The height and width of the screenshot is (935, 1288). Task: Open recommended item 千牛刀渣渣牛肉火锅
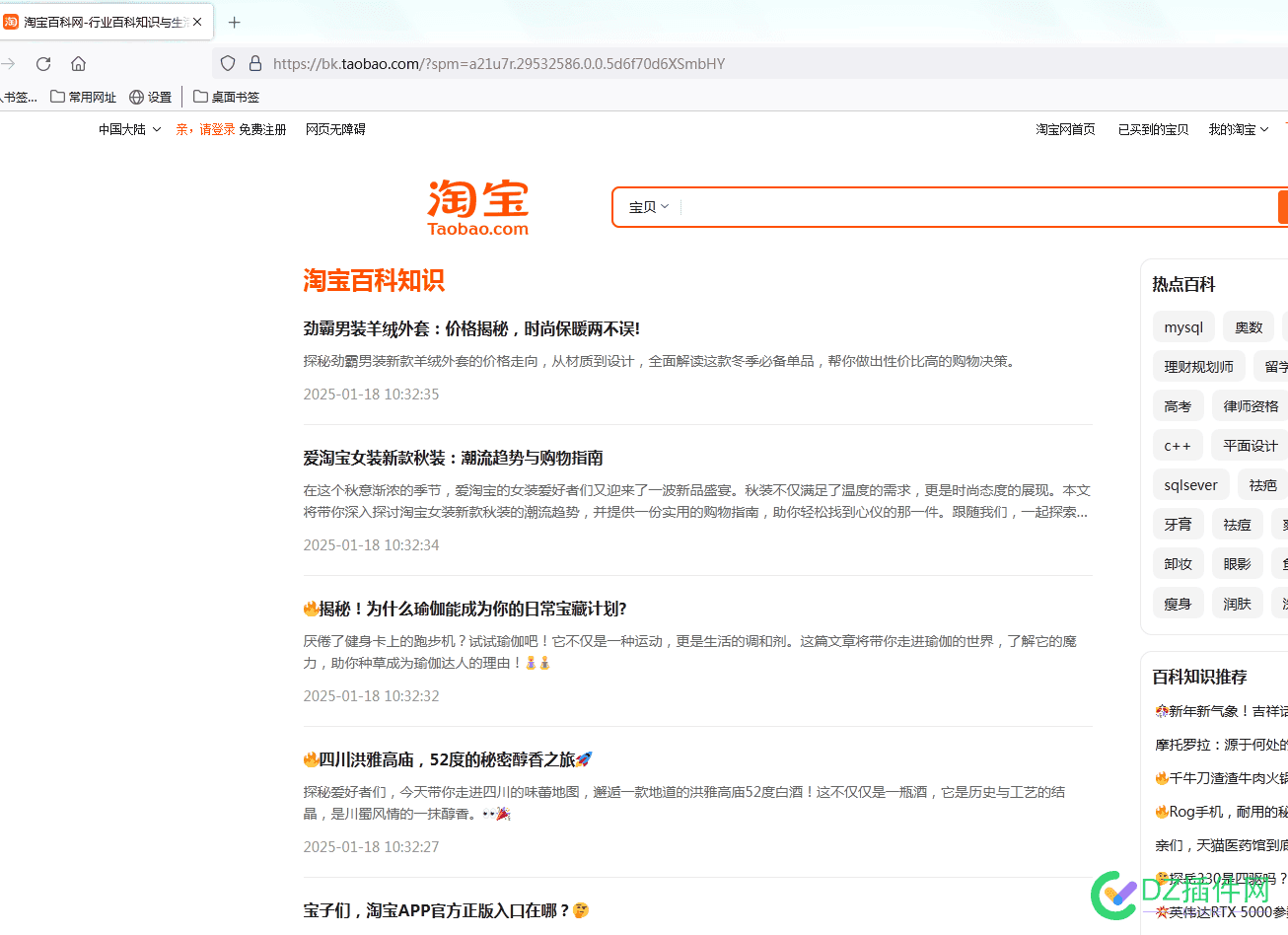pos(1221,778)
